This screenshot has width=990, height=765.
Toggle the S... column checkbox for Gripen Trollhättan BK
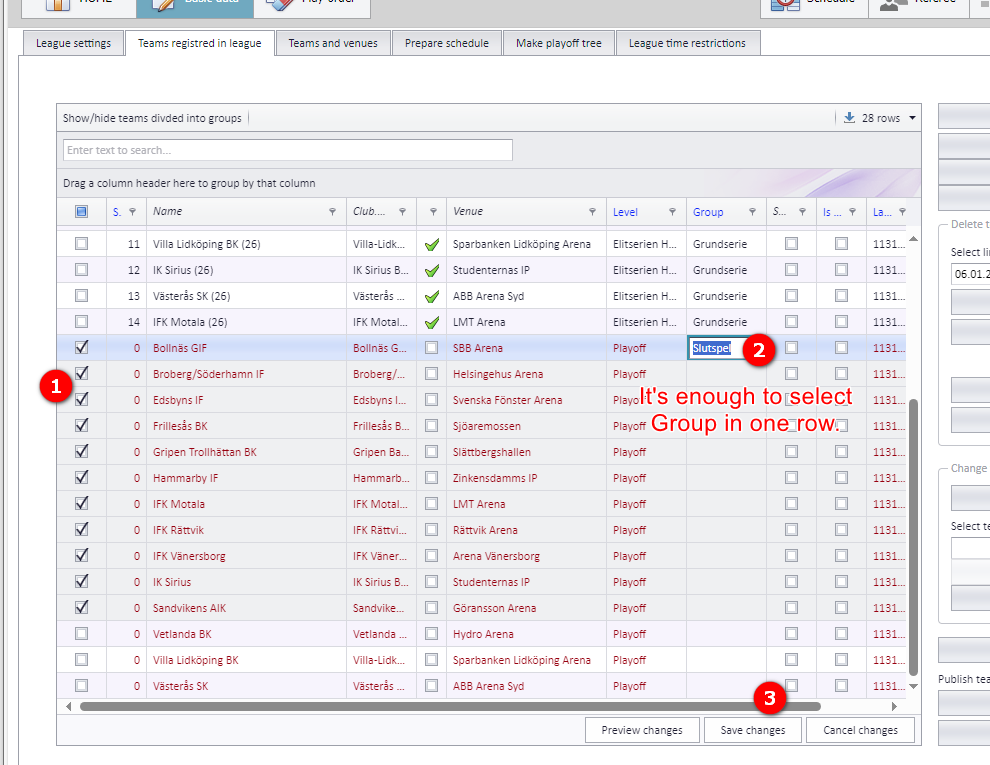[x=791, y=451]
